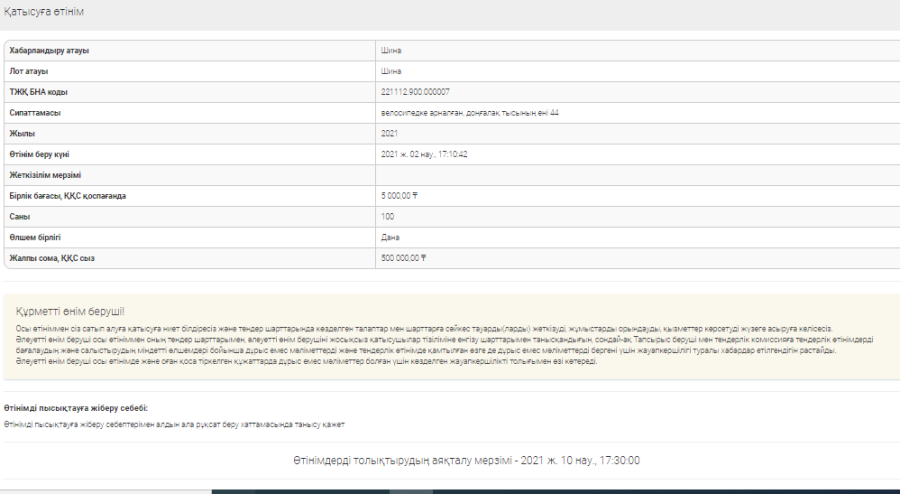Viewport: 900px width, 494px height.
Task: Select the unit price 5 000.00 ₸
Action: click(x=399, y=196)
